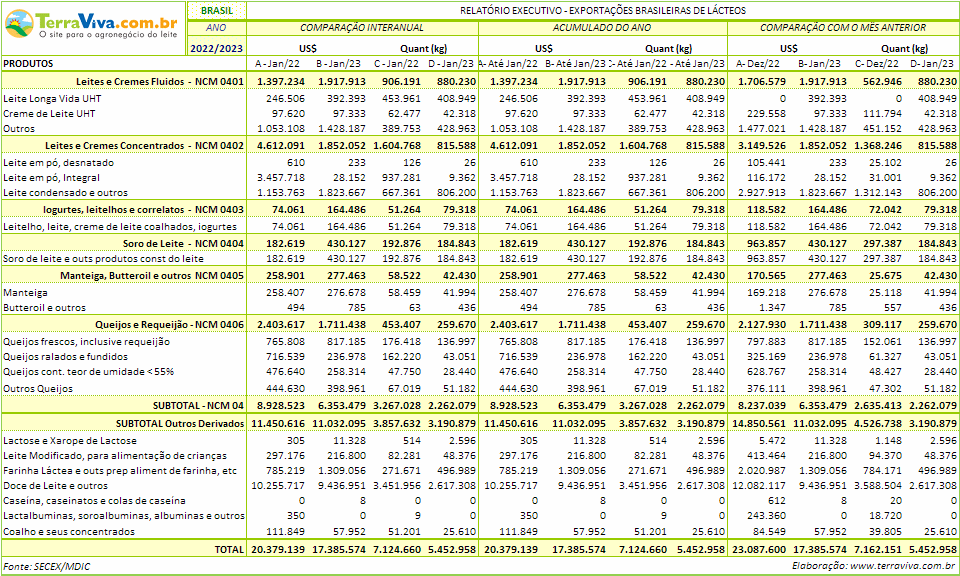Select the COMPARAÇÃO INTERANUAL section header
Screen dimensions: 960x576
point(361,28)
